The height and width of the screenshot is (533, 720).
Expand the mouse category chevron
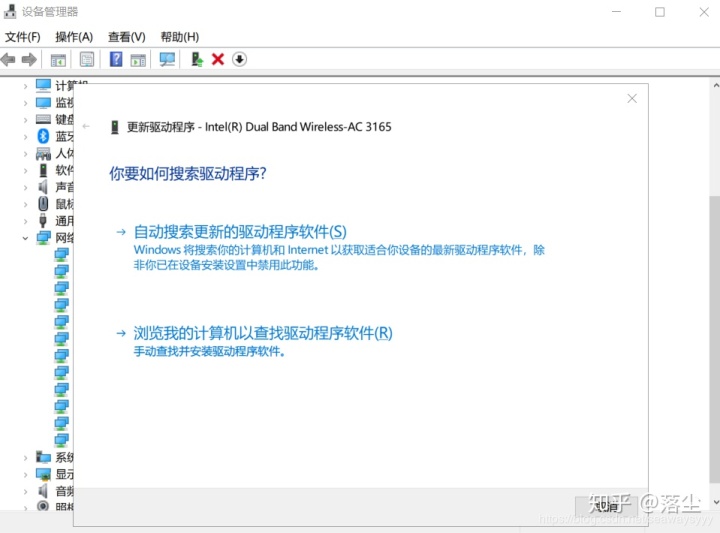pos(26,204)
